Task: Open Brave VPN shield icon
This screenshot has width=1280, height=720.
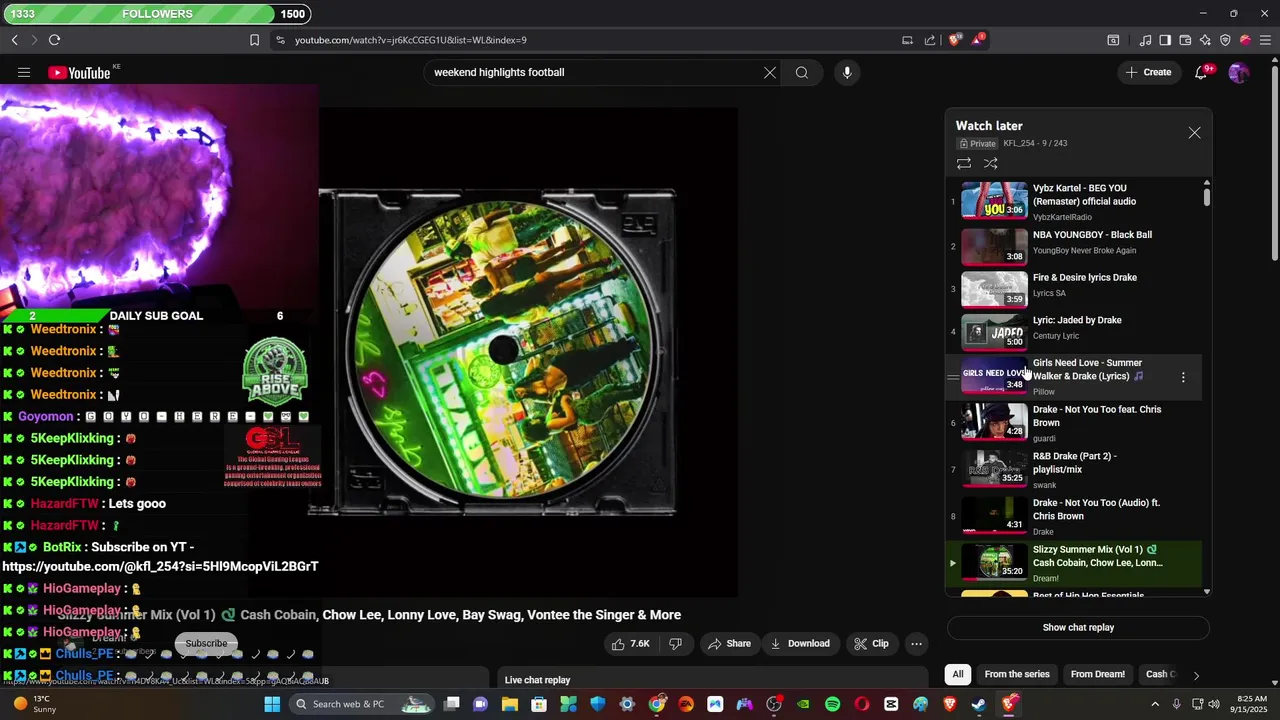Action: [1225, 40]
